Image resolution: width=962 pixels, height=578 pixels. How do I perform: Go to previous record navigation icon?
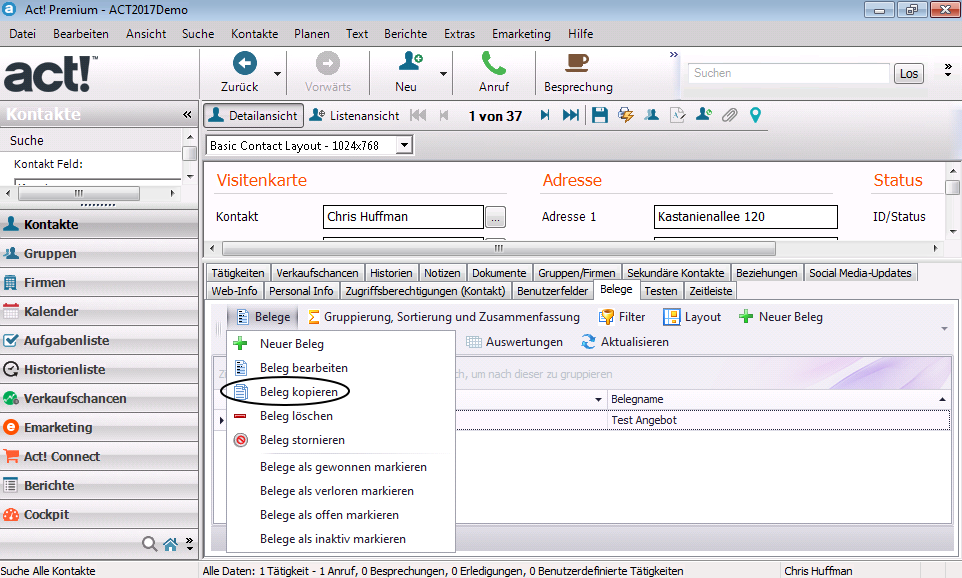coord(444,115)
